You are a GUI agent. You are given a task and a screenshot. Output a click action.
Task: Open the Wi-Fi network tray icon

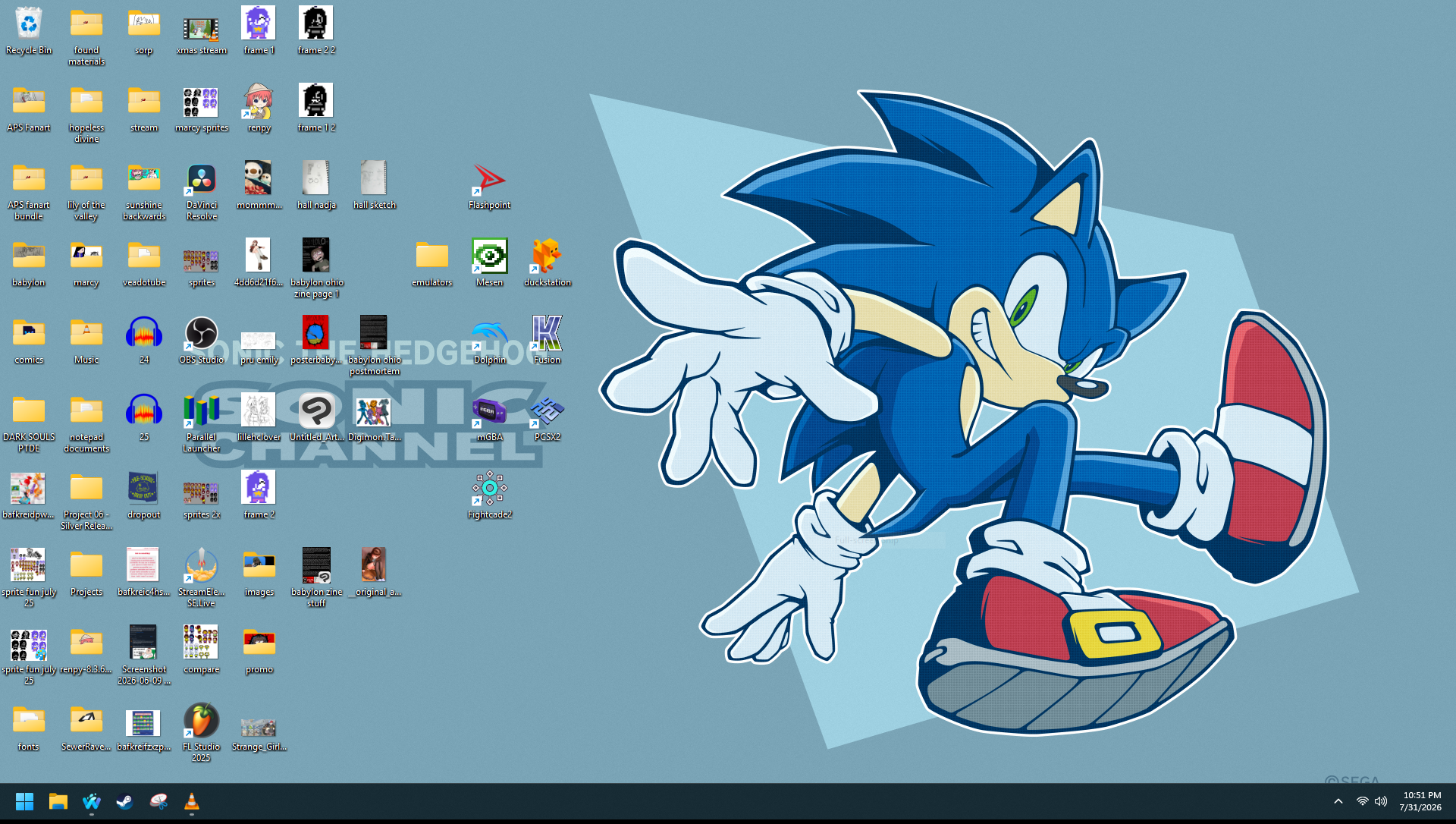pos(1363,802)
